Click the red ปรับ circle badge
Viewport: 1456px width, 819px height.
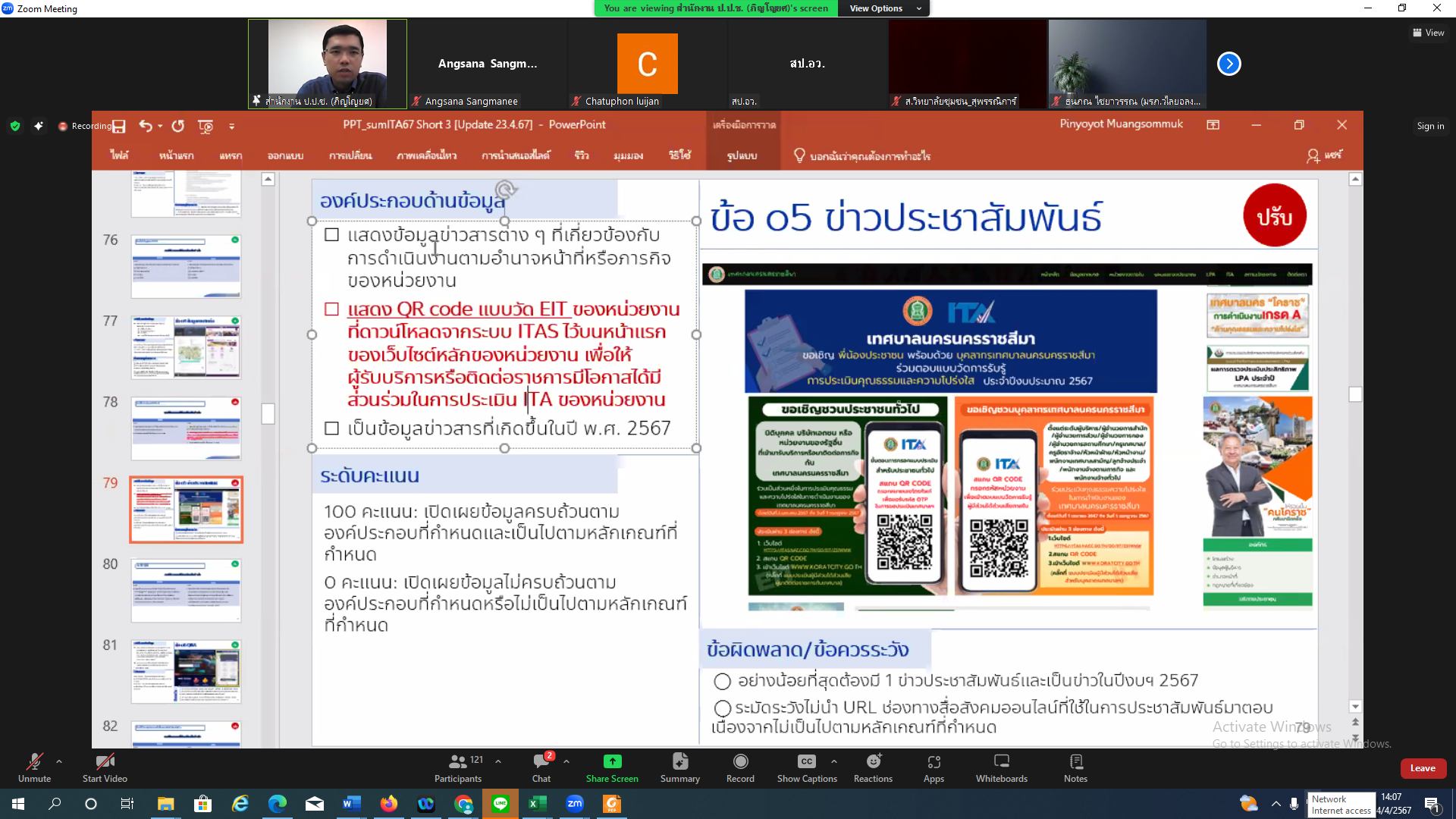point(1275,216)
